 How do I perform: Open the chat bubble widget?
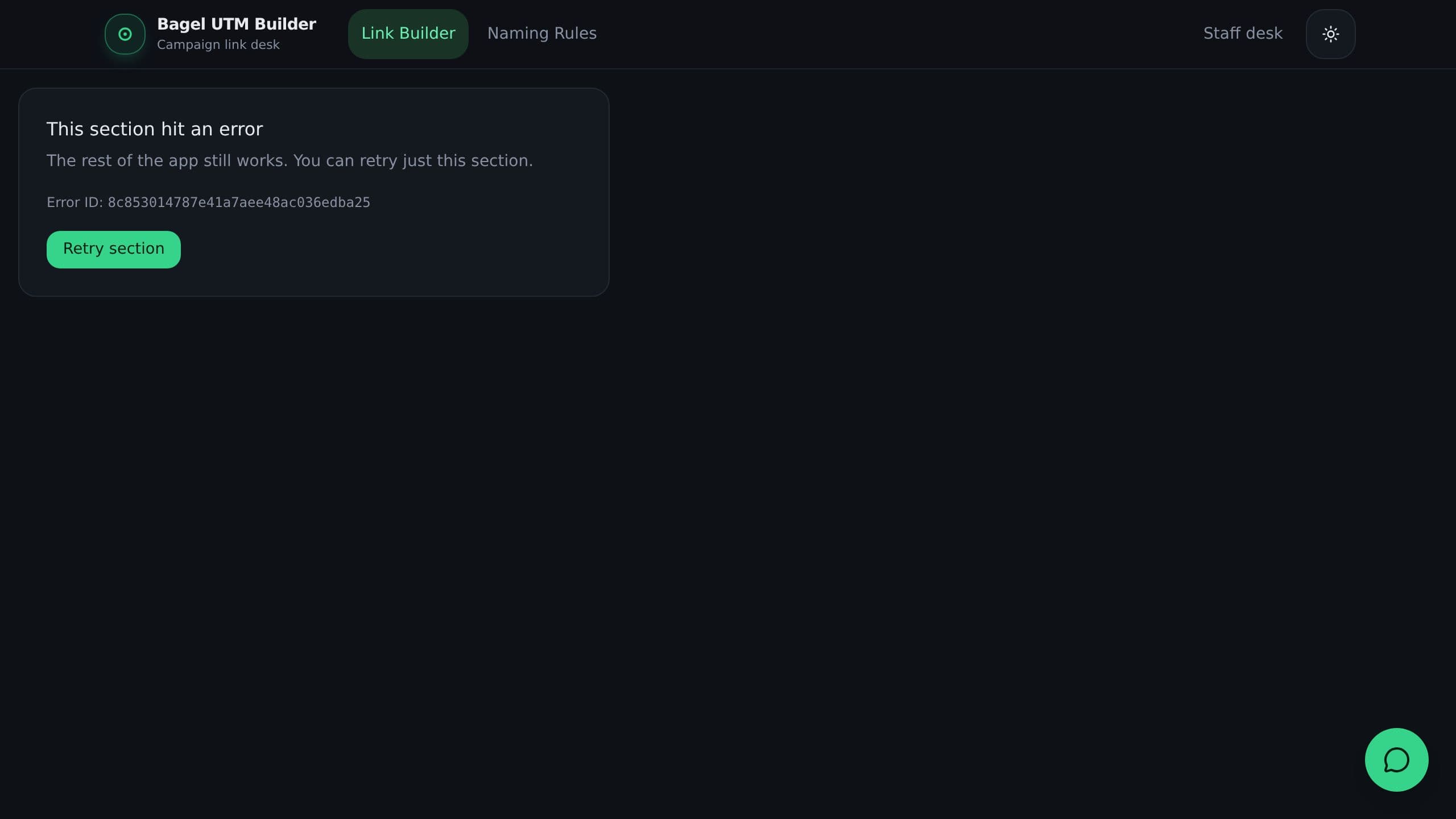(x=1396, y=760)
